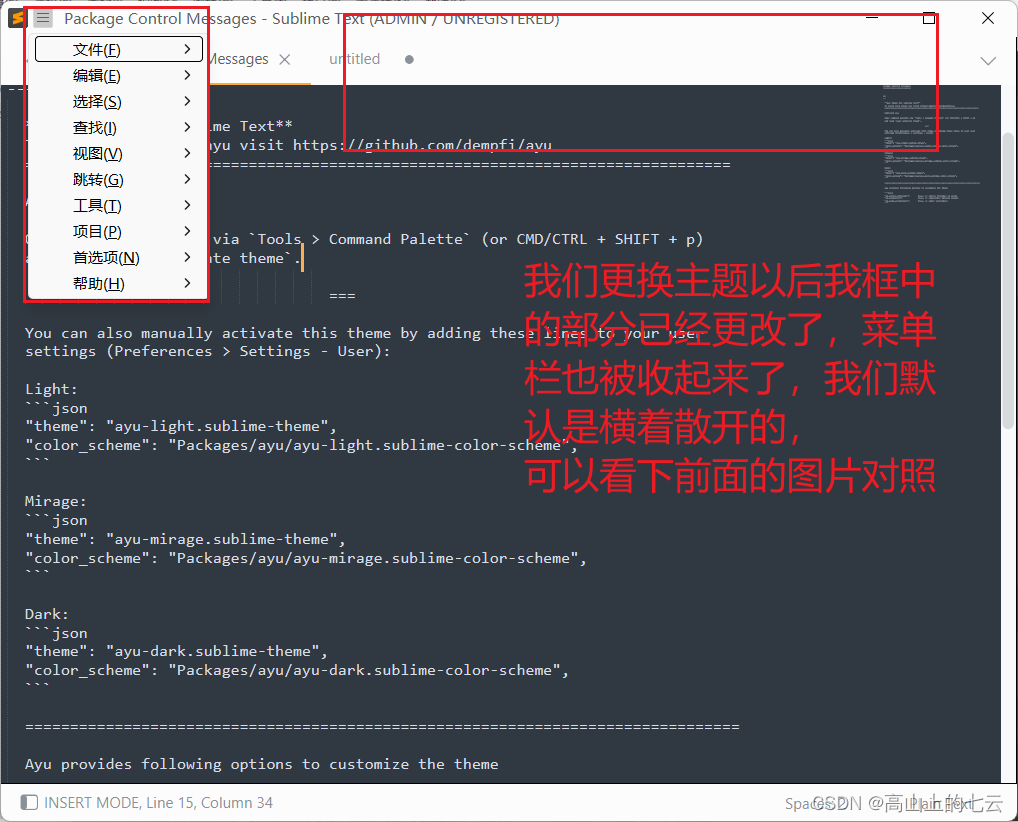This screenshot has width=1018, height=822.
Task: Open the 工具(T) menu entry
Action: 97,205
